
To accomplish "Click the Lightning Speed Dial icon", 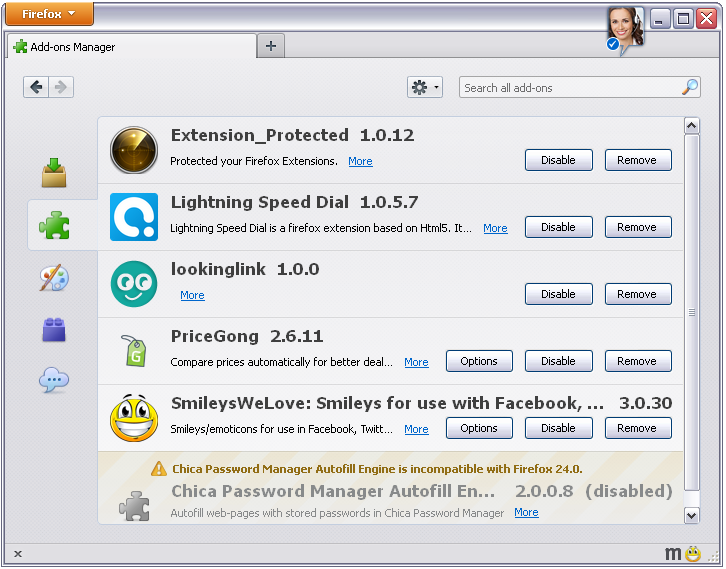I will click(x=134, y=217).
